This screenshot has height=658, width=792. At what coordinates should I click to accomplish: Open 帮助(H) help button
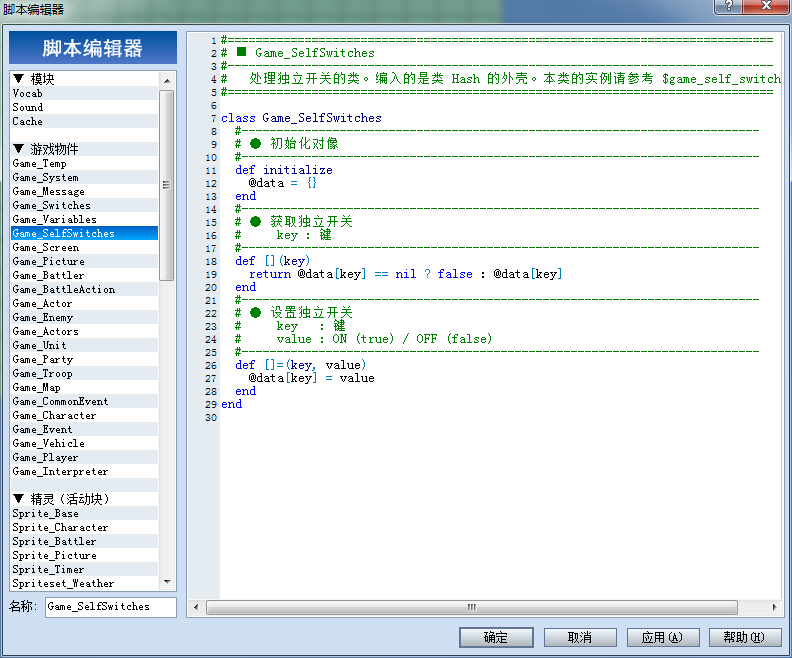745,637
